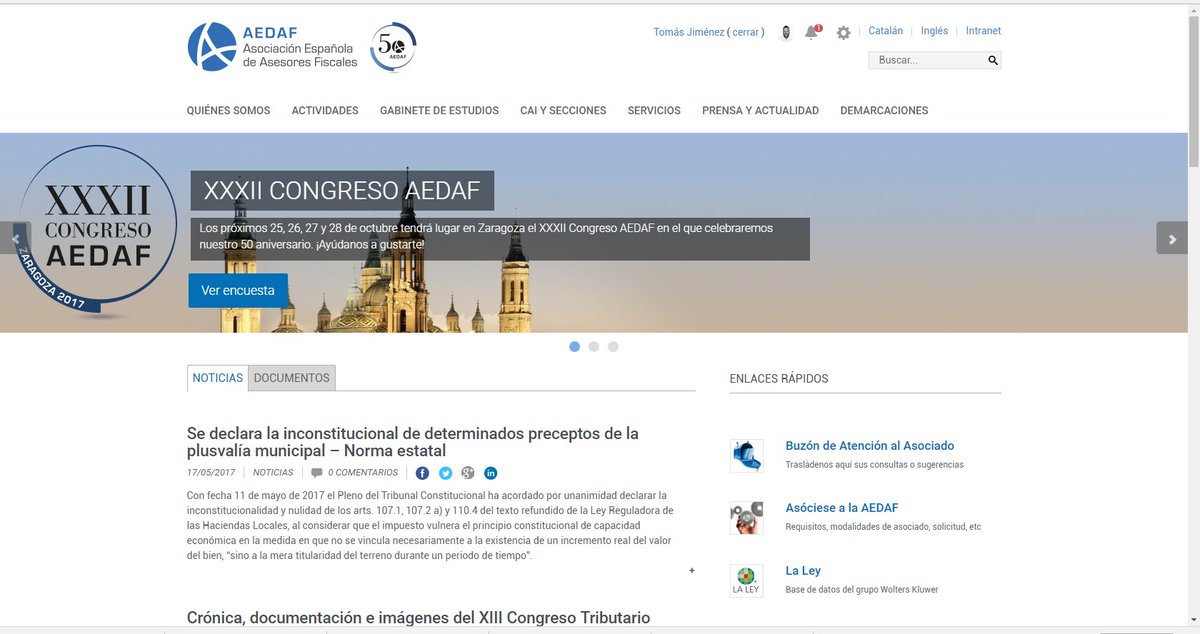Open the plusvalía municipal article headline

click(412, 442)
